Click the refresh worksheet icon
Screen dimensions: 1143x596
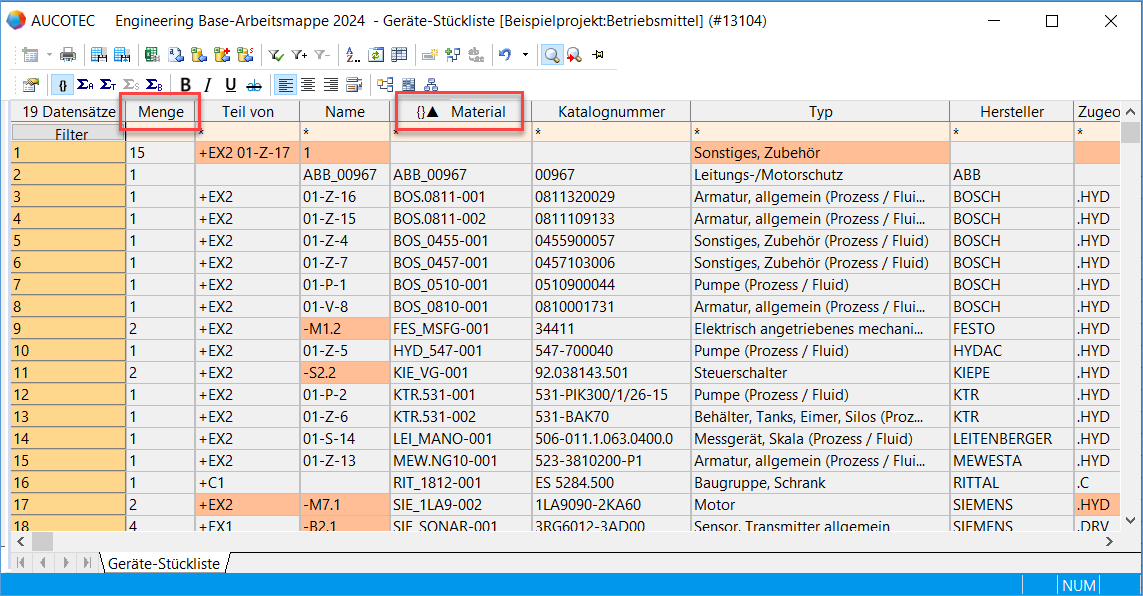(x=375, y=55)
